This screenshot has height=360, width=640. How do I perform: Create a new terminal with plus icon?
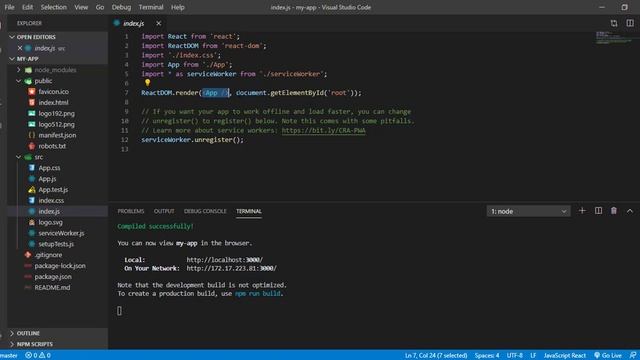click(x=582, y=211)
